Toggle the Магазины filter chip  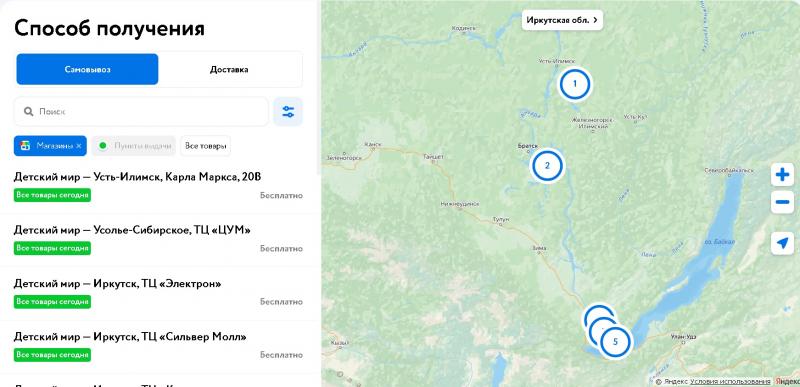(x=50, y=146)
